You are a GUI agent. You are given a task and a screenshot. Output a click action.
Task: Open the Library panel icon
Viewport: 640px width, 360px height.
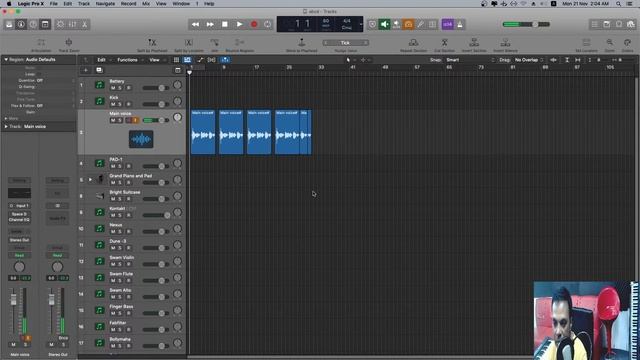pos(9,24)
